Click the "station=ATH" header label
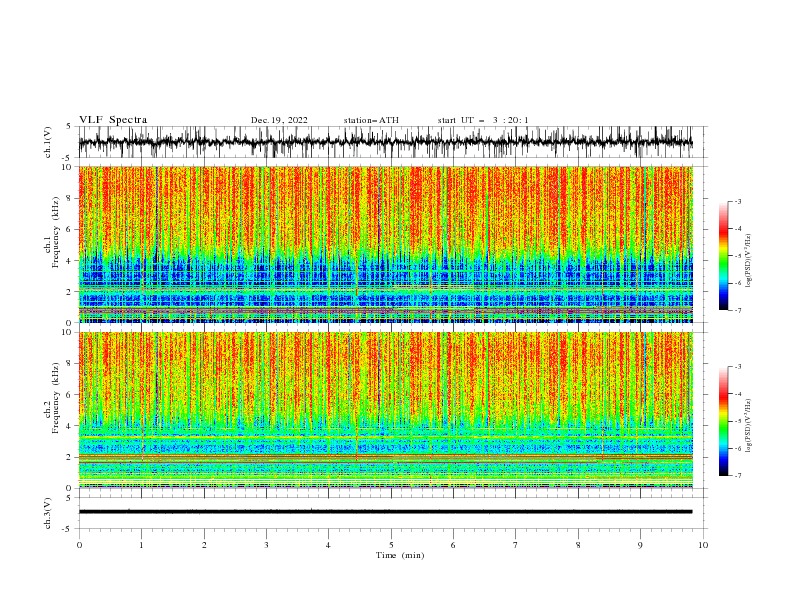This screenshot has width=792, height=612. click(371, 120)
